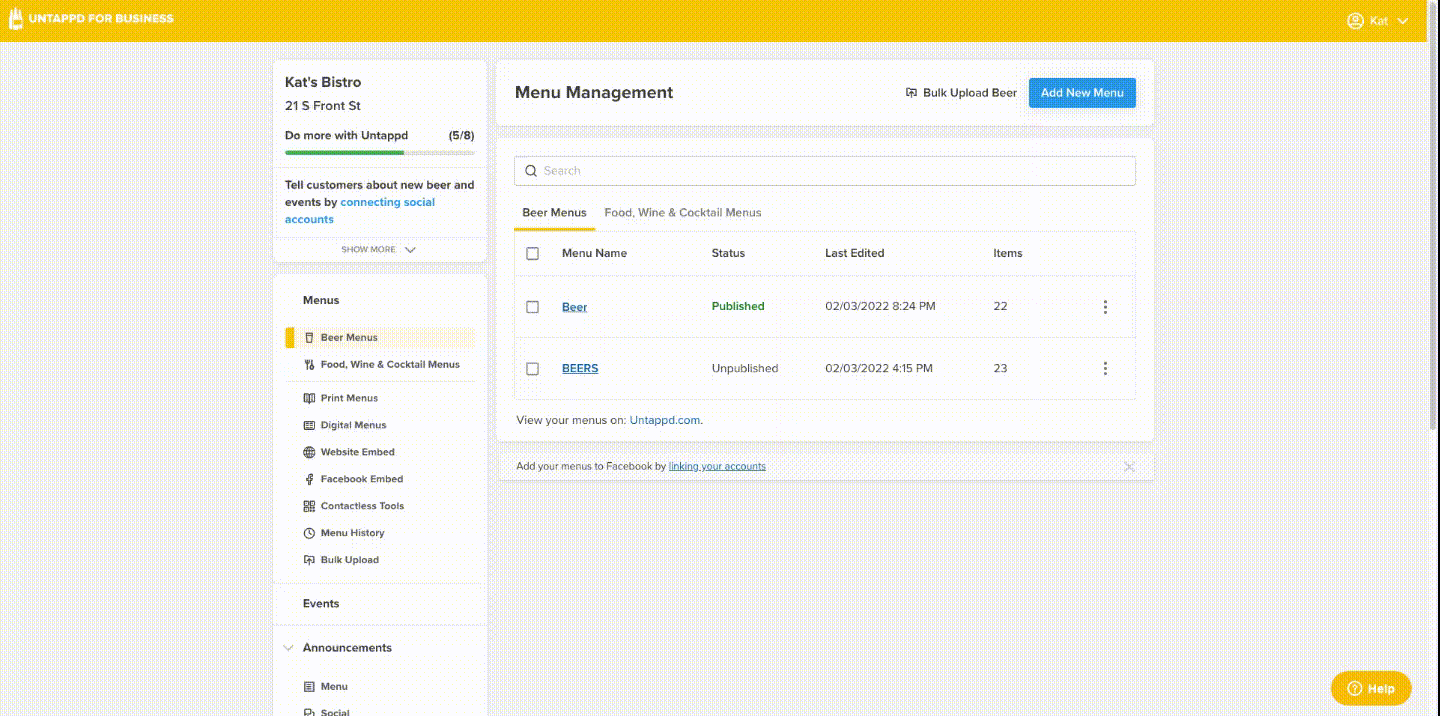This screenshot has height=716, width=1440.
Task: Click the Facebook Embed f icon
Action: pos(310,480)
